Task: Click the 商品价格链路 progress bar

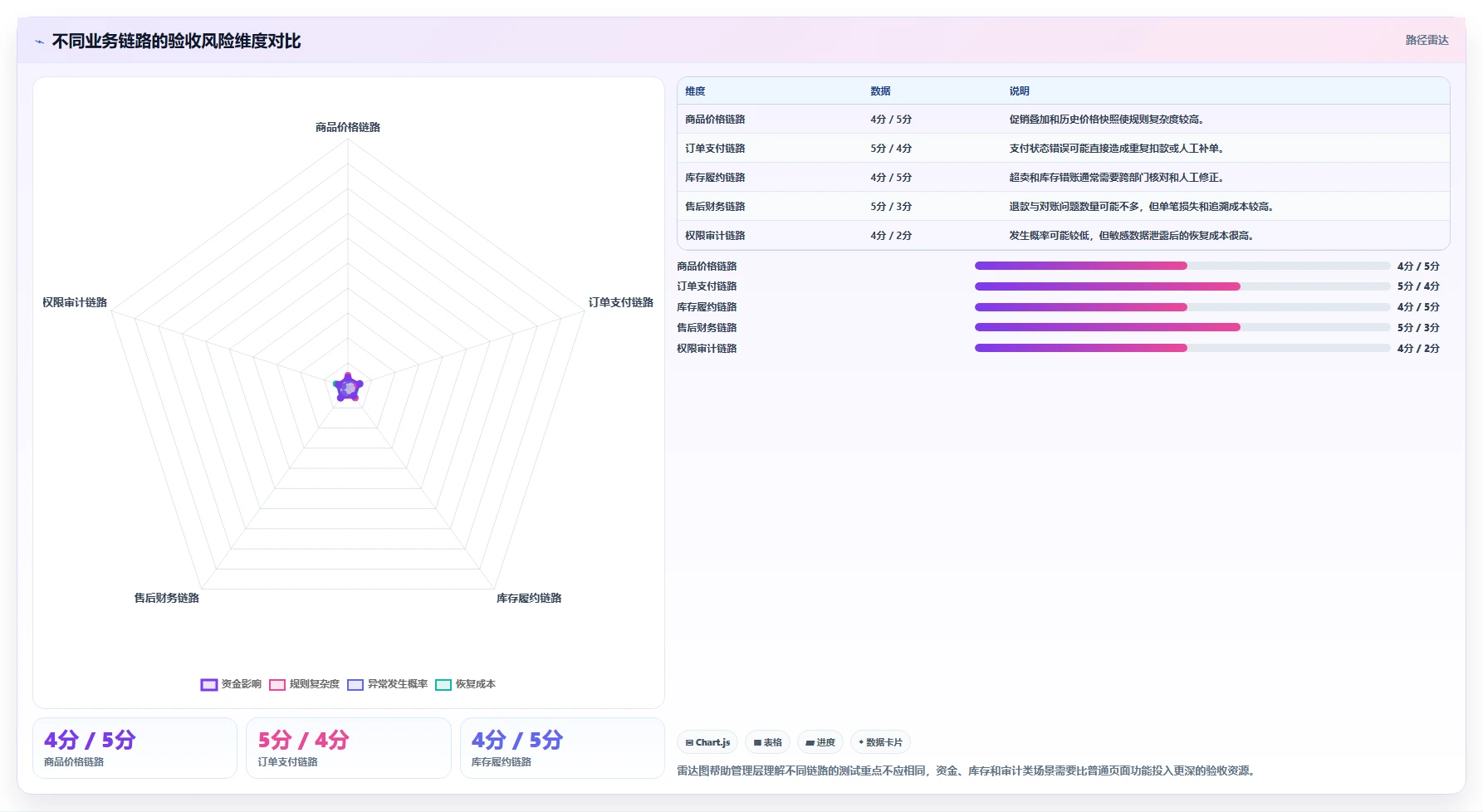Action: (1182, 266)
